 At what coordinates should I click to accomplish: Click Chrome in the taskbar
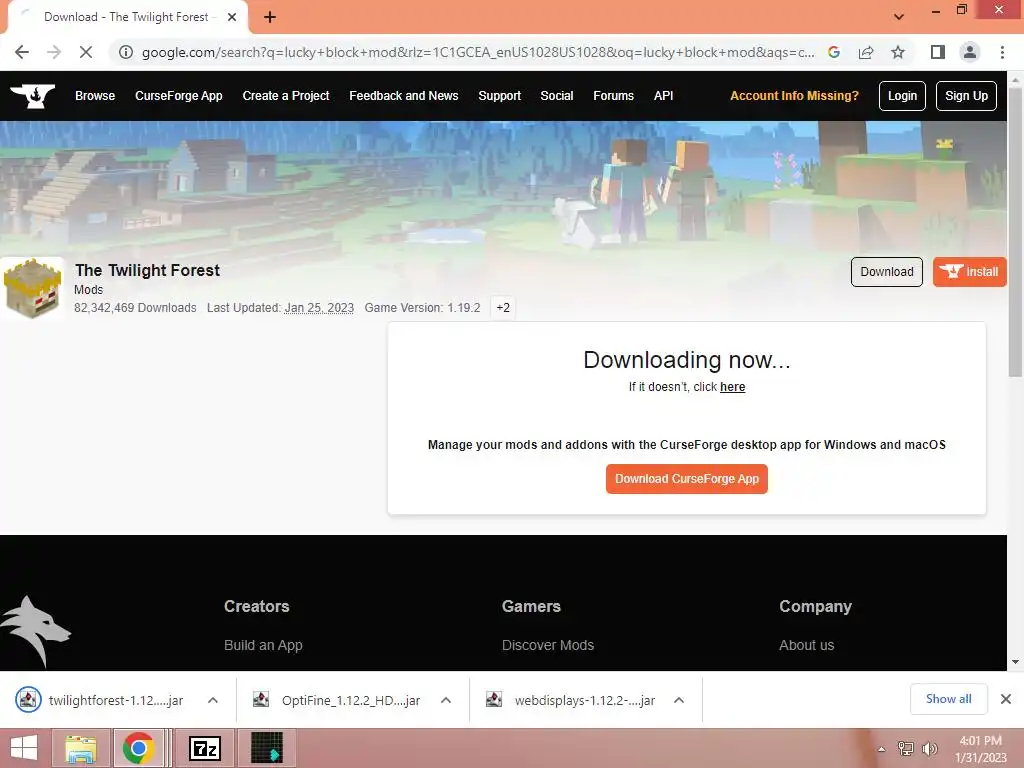coord(138,748)
